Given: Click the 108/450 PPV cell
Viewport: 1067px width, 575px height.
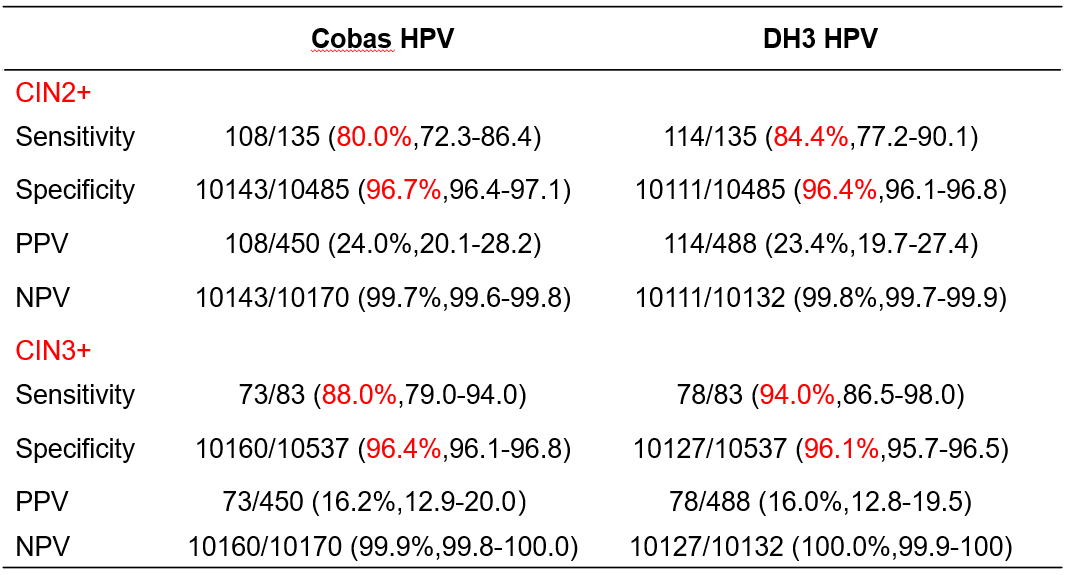Looking at the screenshot, I should (383, 244).
